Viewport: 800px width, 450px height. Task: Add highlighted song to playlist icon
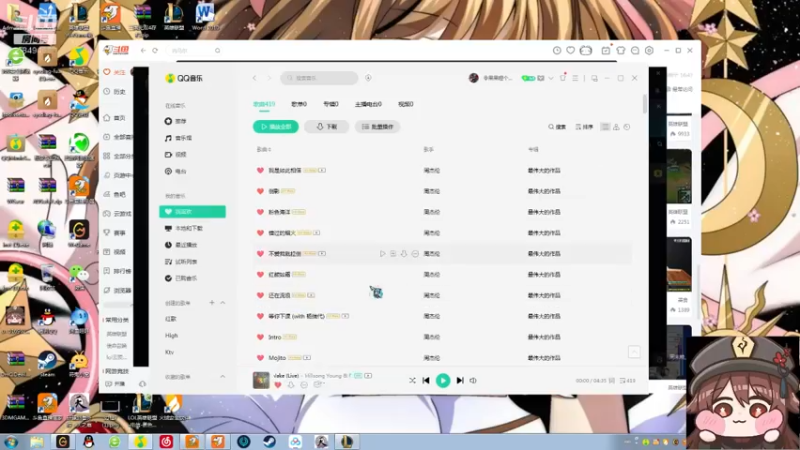(x=393, y=254)
